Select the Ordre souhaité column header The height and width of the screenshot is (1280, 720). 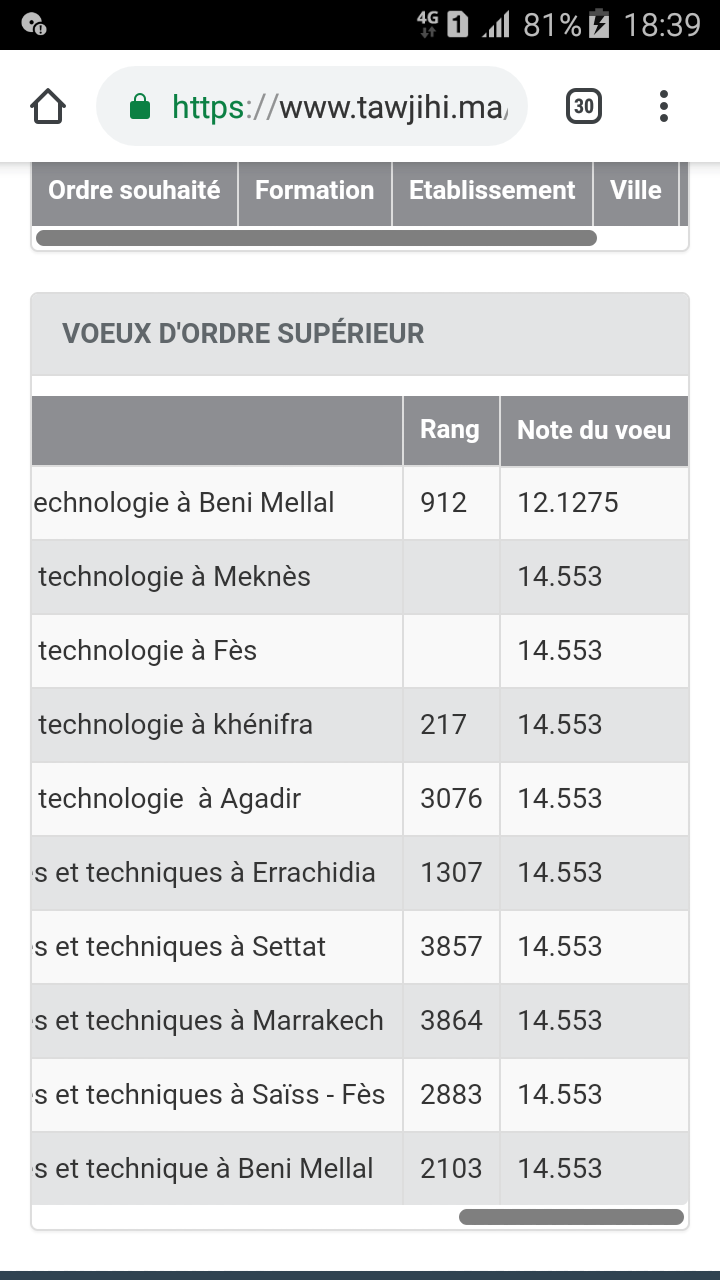point(134,190)
